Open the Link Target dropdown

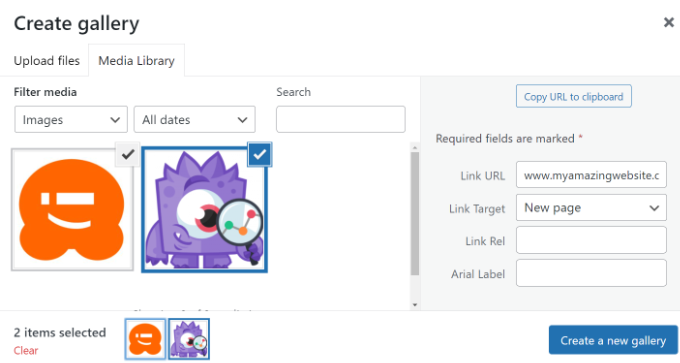tap(591, 208)
